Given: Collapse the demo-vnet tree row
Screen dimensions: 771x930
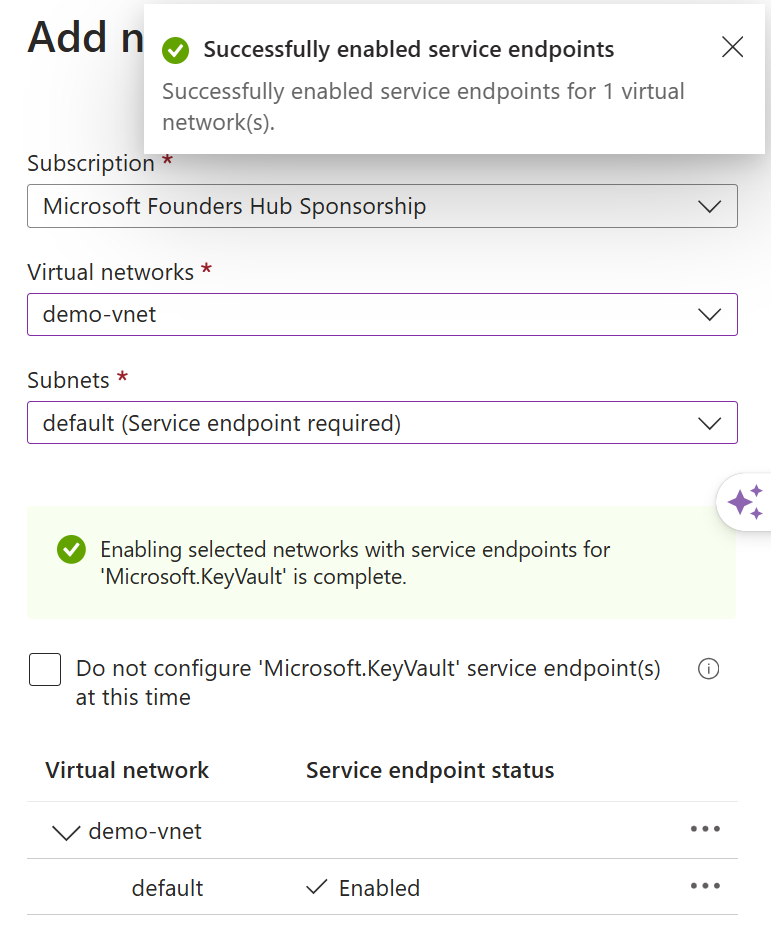Looking at the screenshot, I should [66, 832].
